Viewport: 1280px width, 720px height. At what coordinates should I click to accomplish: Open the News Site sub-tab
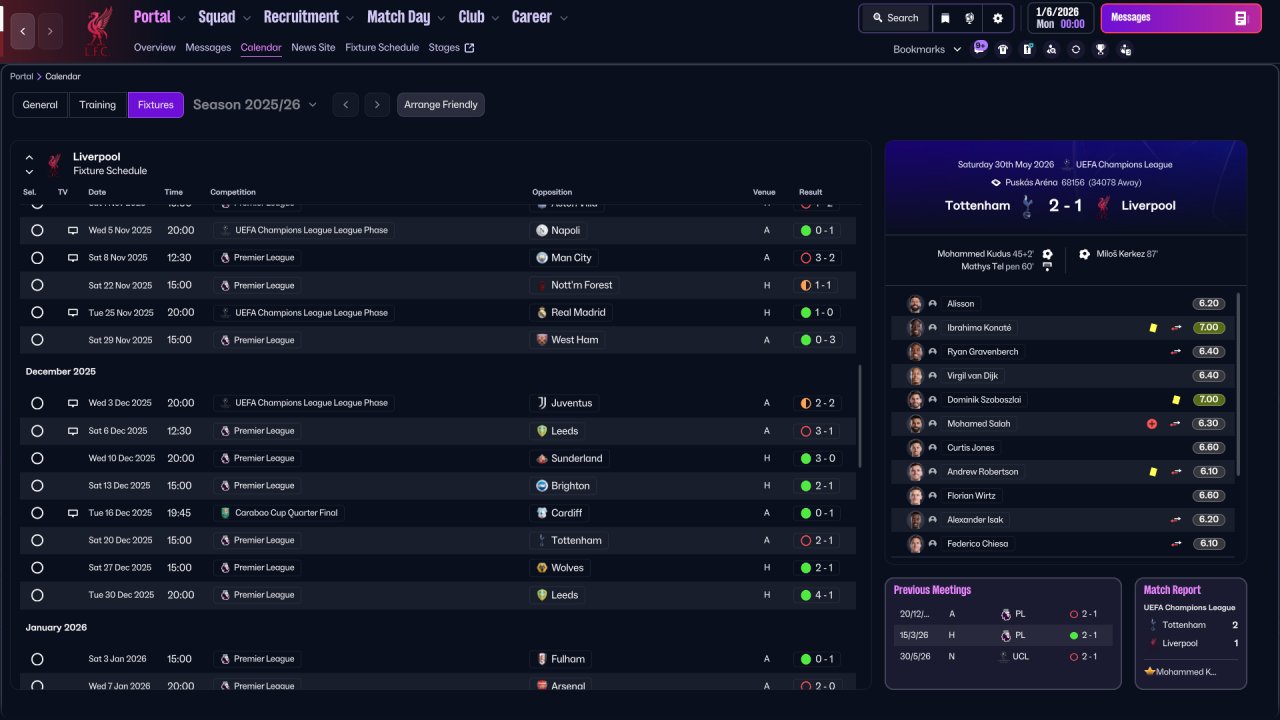click(313, 47)
